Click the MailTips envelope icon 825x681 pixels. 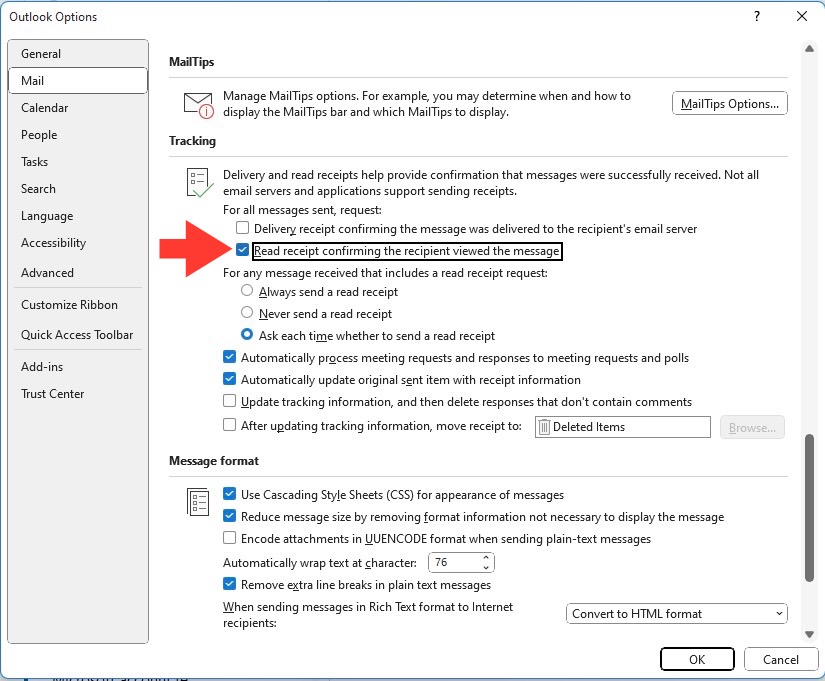coord(199,105)
